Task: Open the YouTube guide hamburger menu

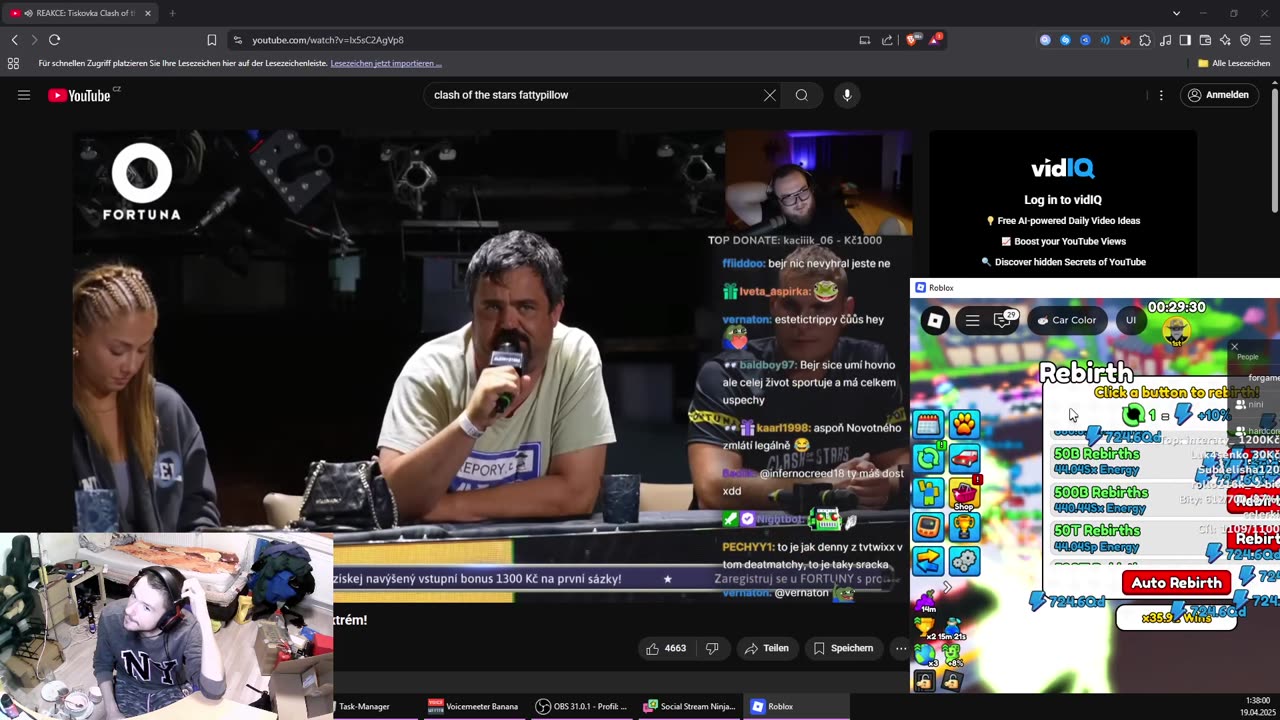Action: 24,95
